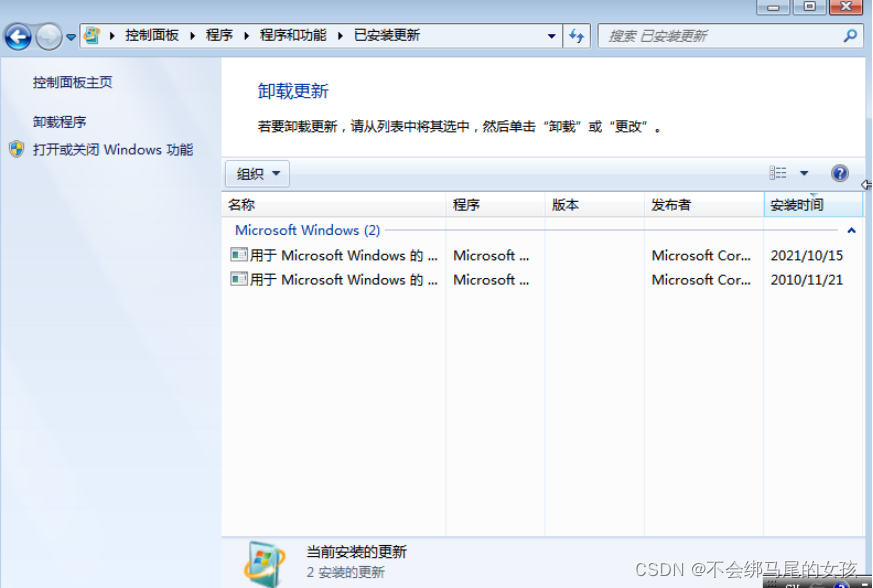The width and height of the screenshot is (873, 588).
Task: Sort by the 发布者 column header
Action: [704, 205]
